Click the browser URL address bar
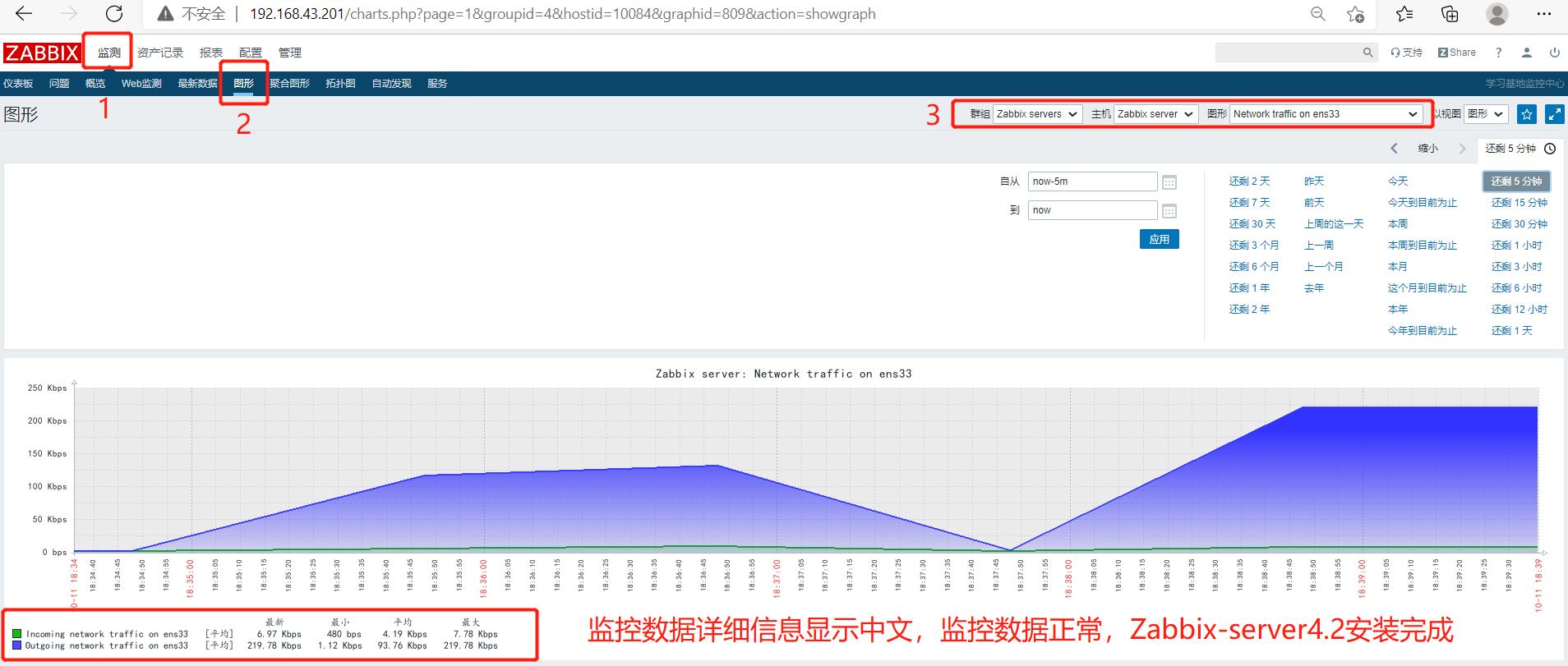This screenshot has width=1568, height=666. click(x=563, y=14)
